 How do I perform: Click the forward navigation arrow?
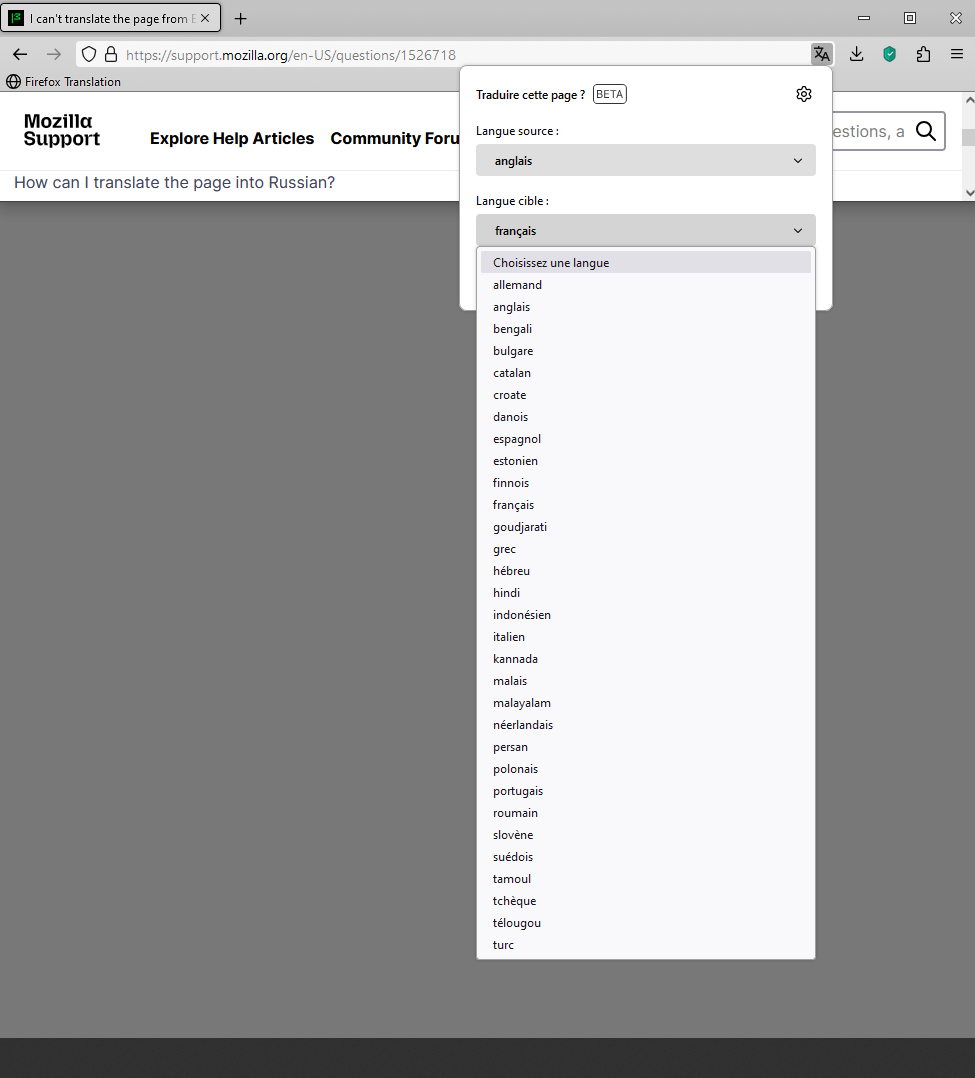click(54, 54)
